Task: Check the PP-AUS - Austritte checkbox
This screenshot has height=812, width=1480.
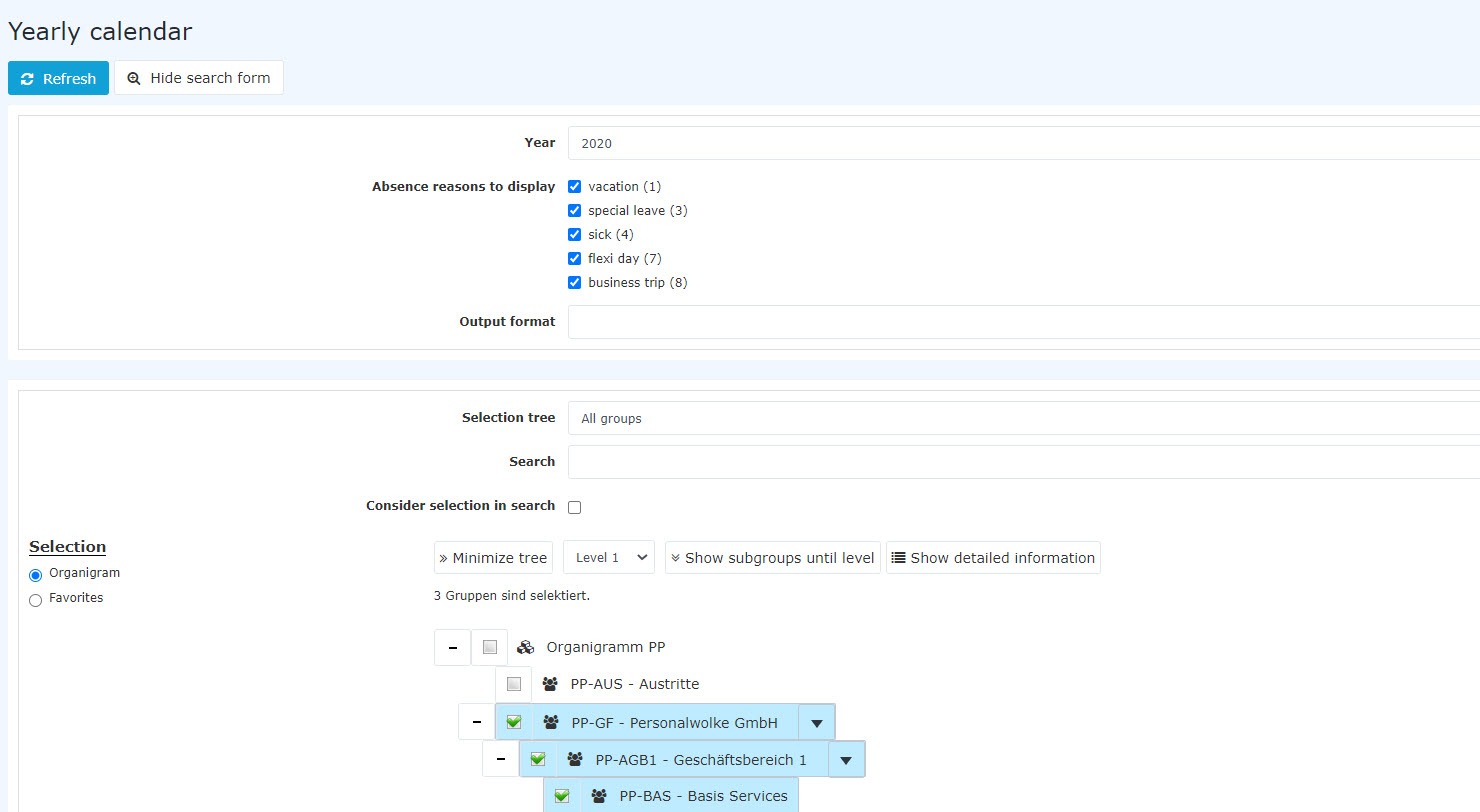Action: coord(514,684)
